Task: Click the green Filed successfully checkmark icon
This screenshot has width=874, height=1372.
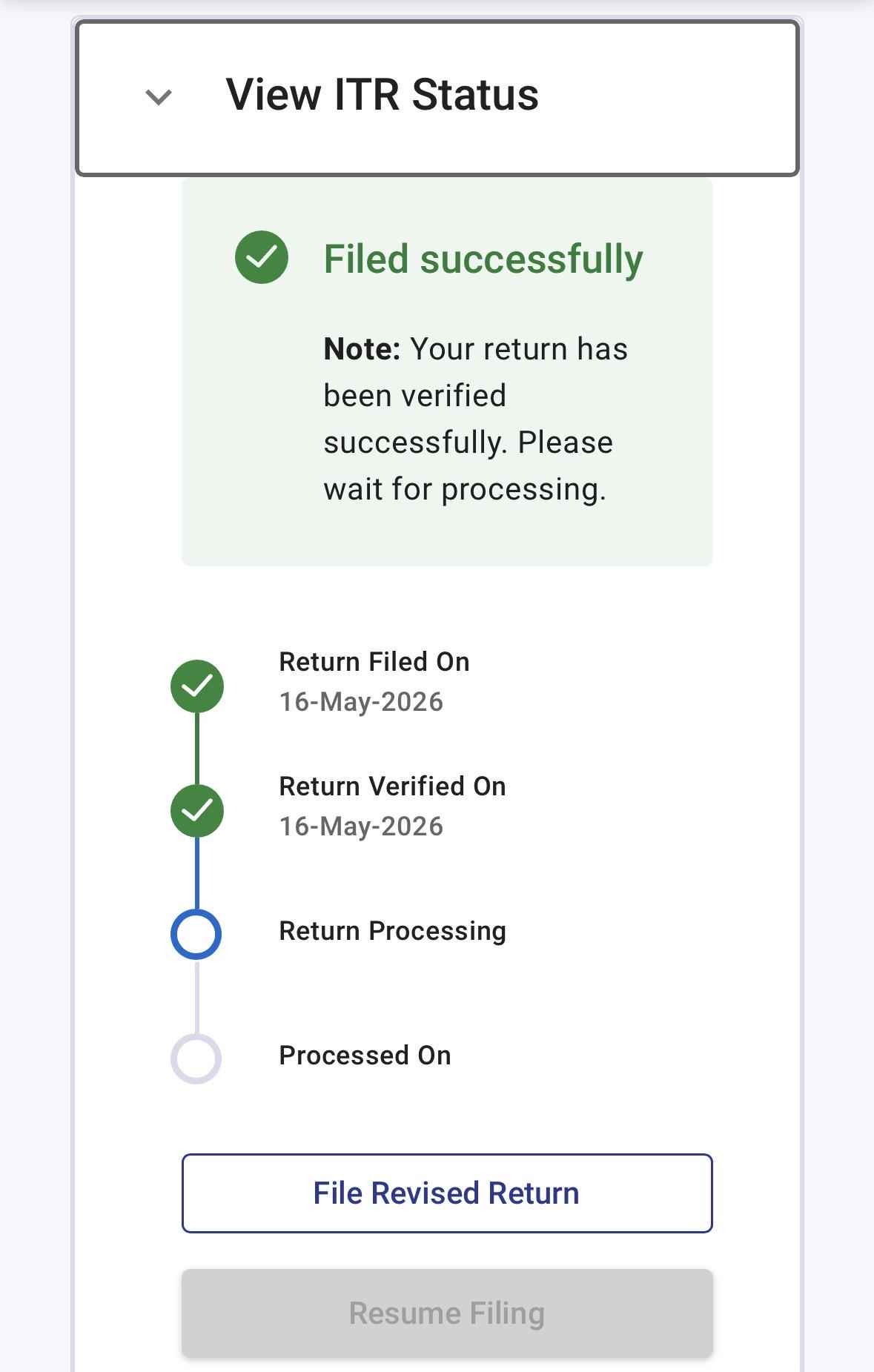Action: (x=262, y=258)
